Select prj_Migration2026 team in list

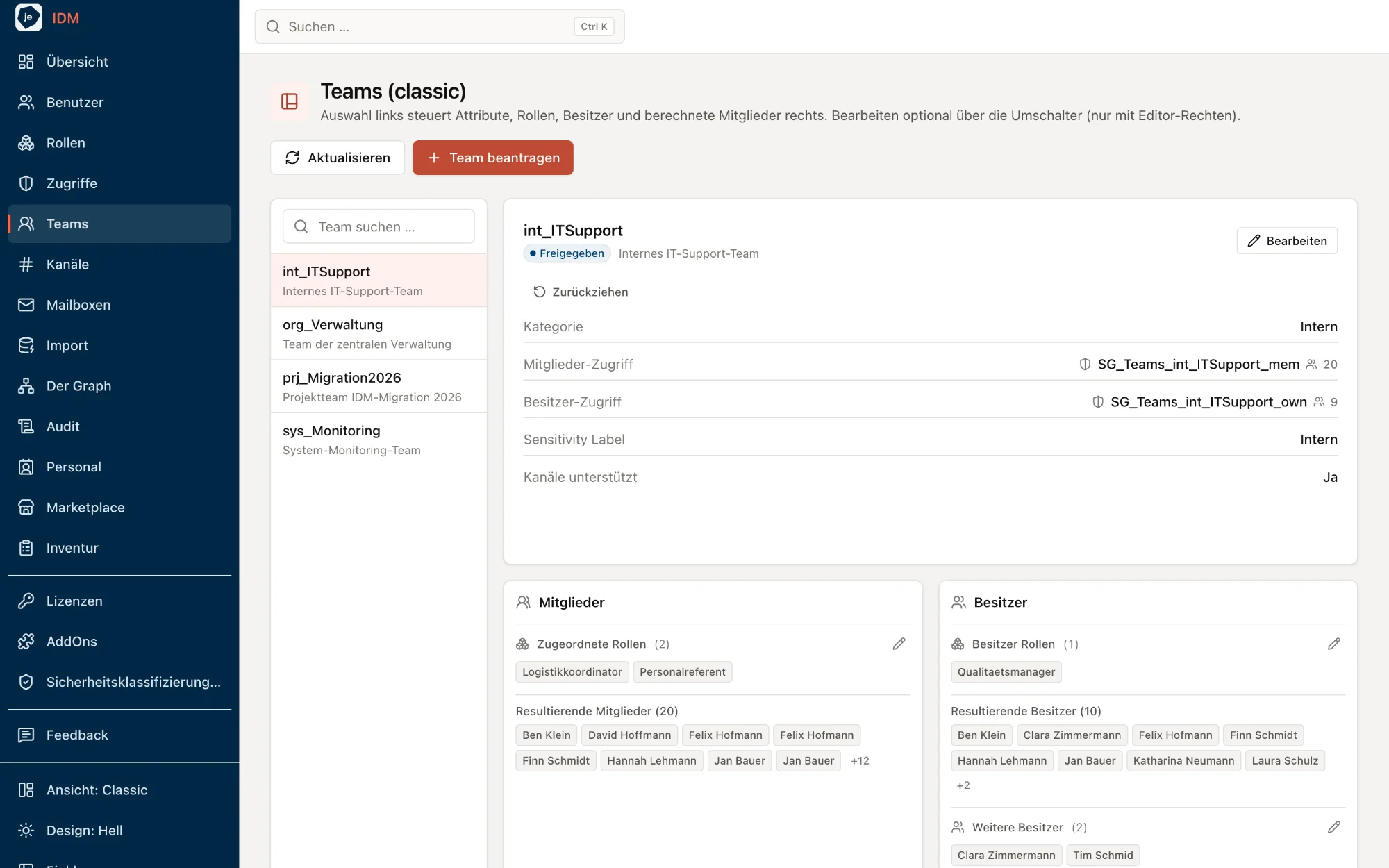click(x=379, y=387)
